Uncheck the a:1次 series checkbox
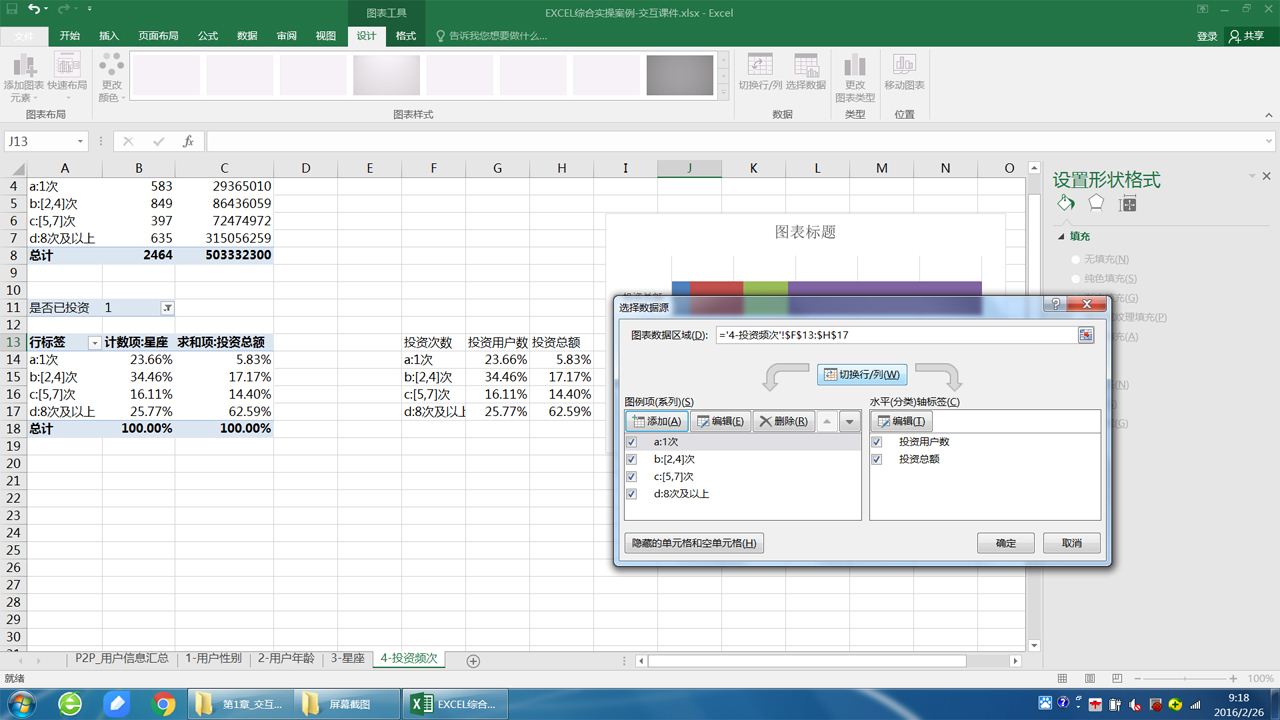The image size is (1280, 720). click(x=631, y=442)
